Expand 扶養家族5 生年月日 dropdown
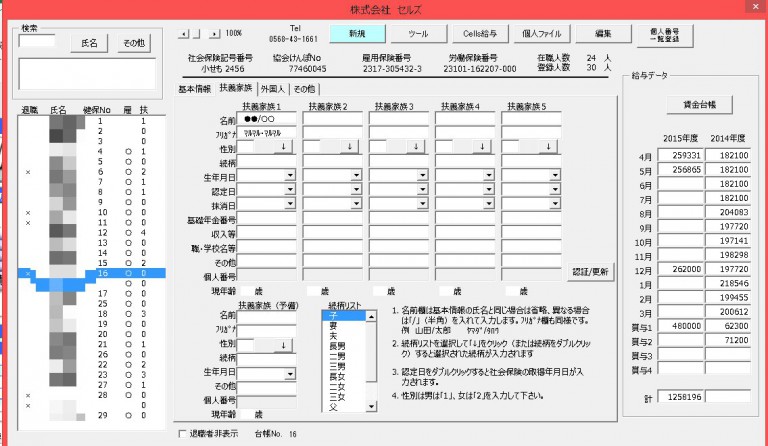This screenshot has width=768, height=446. (x=554, y=175)
